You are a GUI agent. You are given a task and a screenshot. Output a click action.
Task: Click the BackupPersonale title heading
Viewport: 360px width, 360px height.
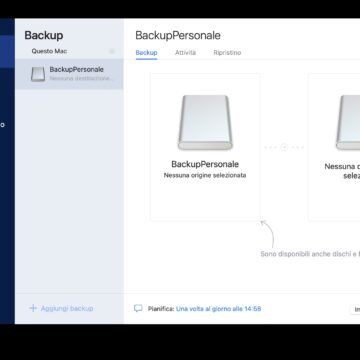pos(178,36)
